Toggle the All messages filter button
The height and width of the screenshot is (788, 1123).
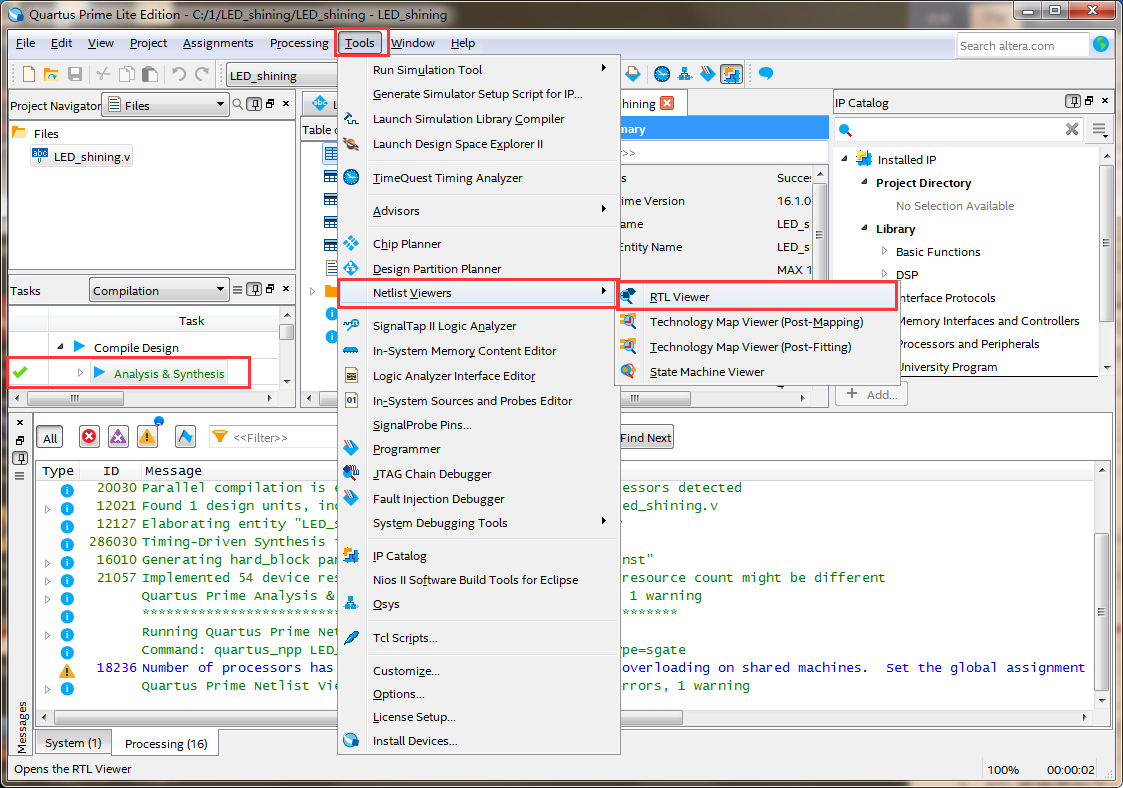tap(50, 438)
